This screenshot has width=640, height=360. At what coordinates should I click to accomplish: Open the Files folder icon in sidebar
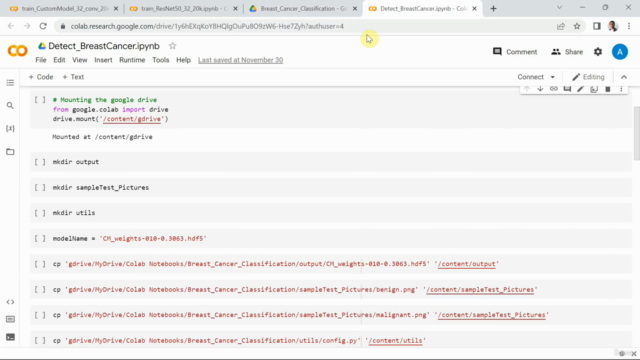[x=10, y=152]
